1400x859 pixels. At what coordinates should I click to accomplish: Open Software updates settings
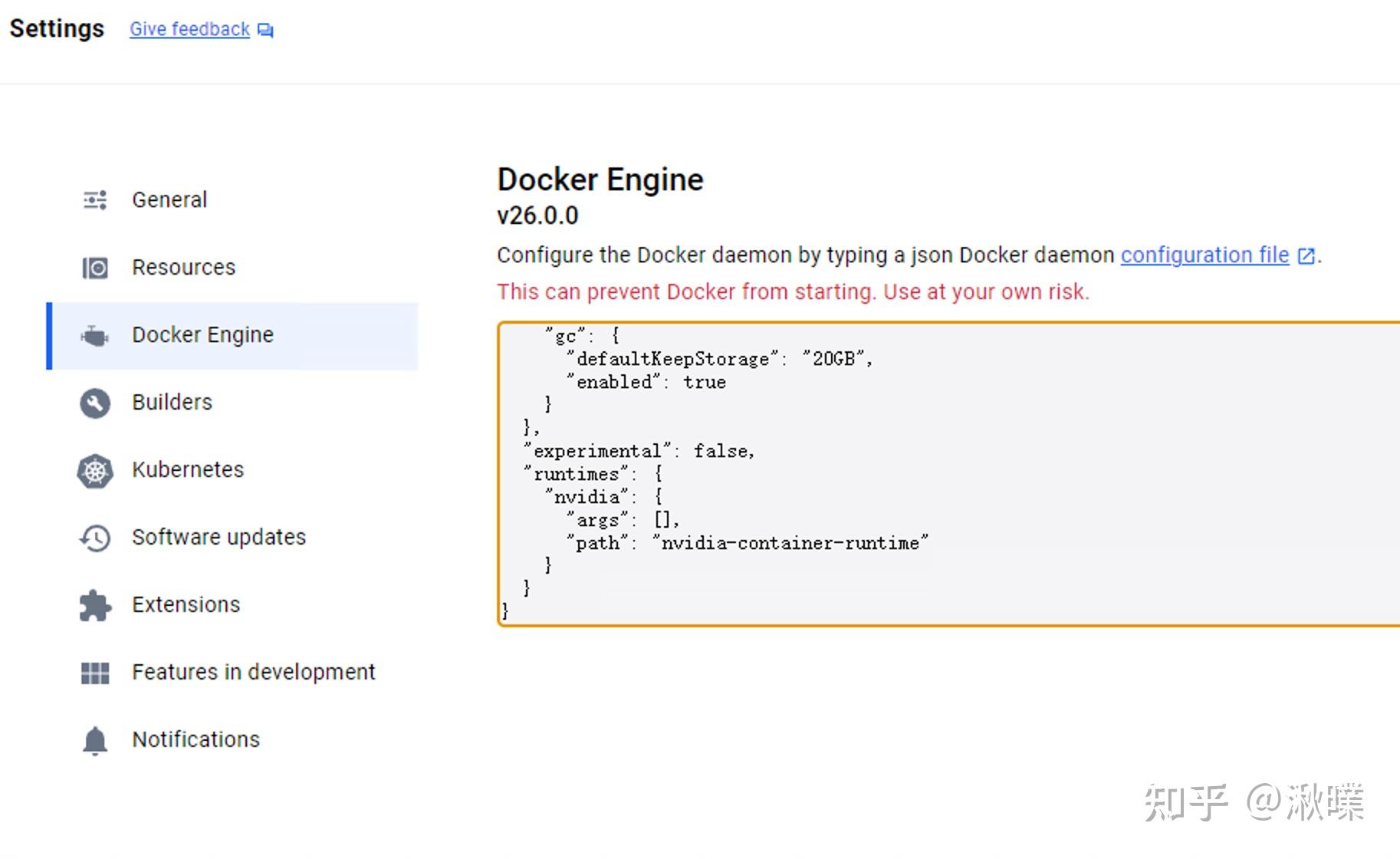(x=232, y=538)
